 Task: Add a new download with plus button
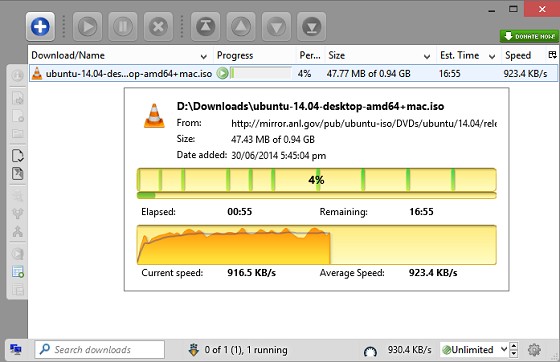[x=40, y=26]
